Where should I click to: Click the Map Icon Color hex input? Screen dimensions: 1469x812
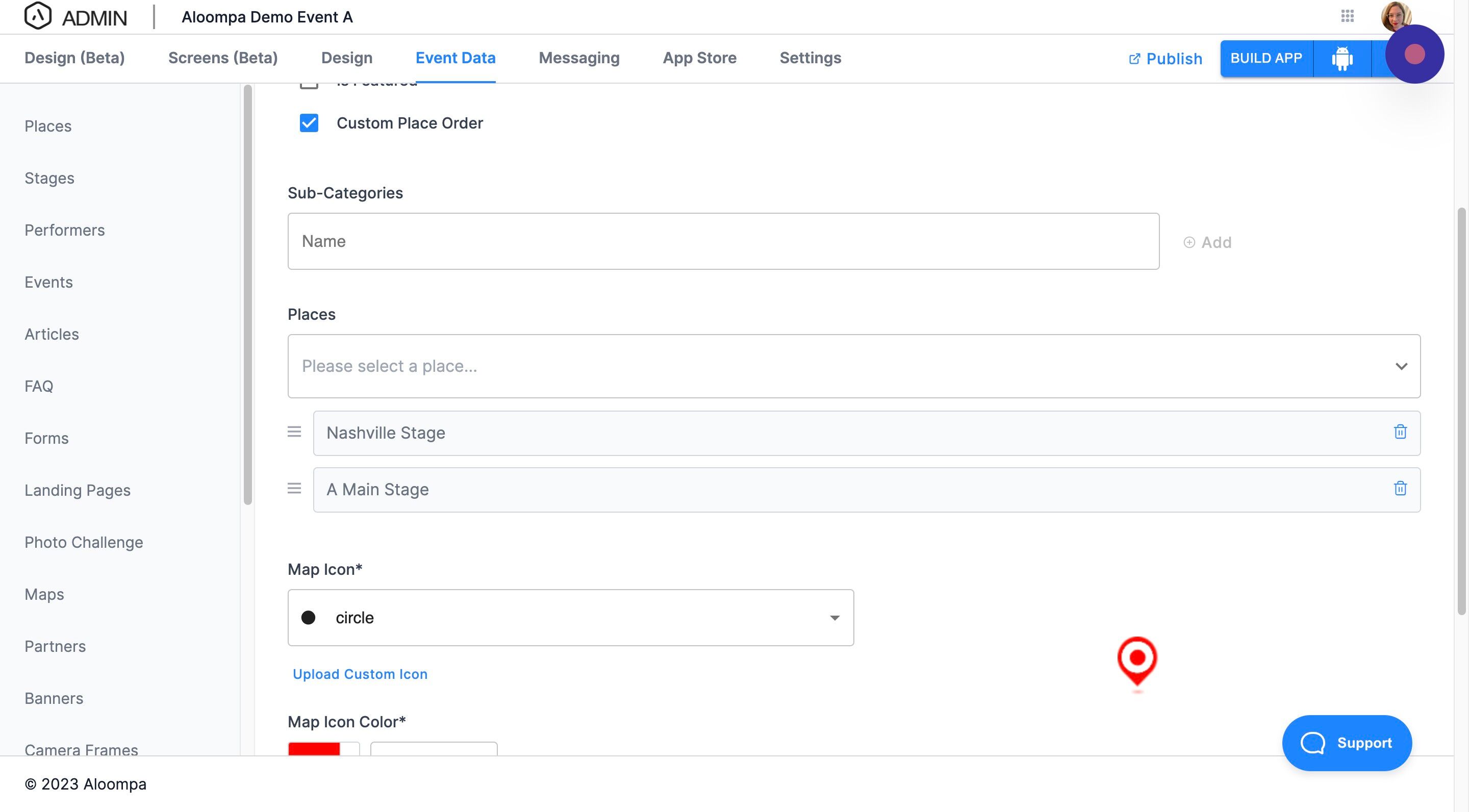[x=434, y=749]
